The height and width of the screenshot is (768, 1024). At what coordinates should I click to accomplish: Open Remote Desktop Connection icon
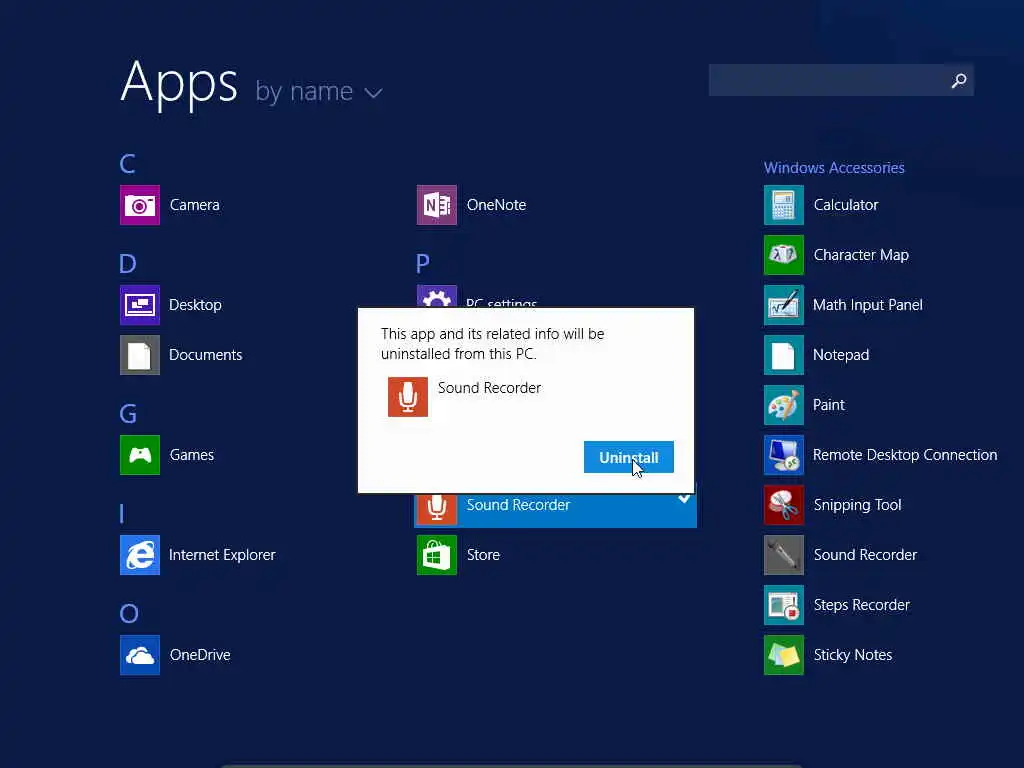(x=784, y=455)
